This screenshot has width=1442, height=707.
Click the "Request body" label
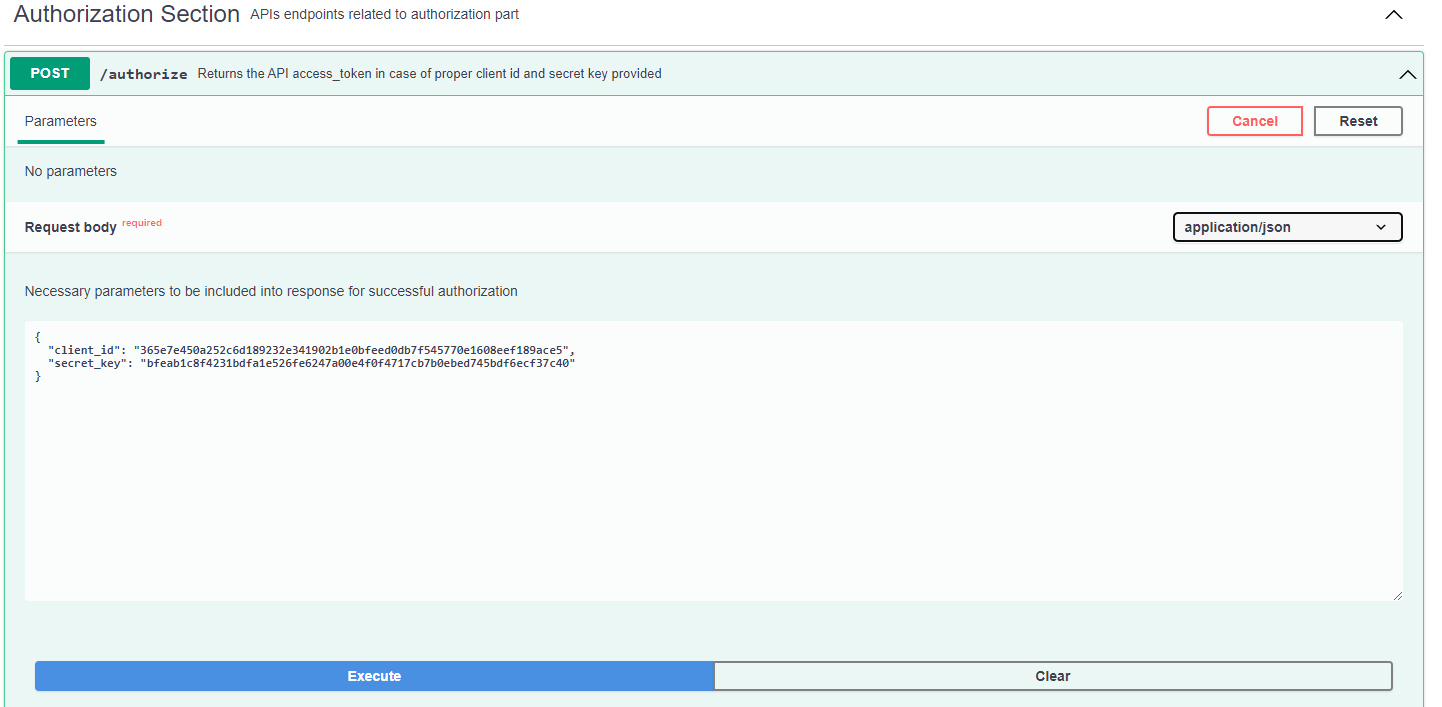point(71,227)
